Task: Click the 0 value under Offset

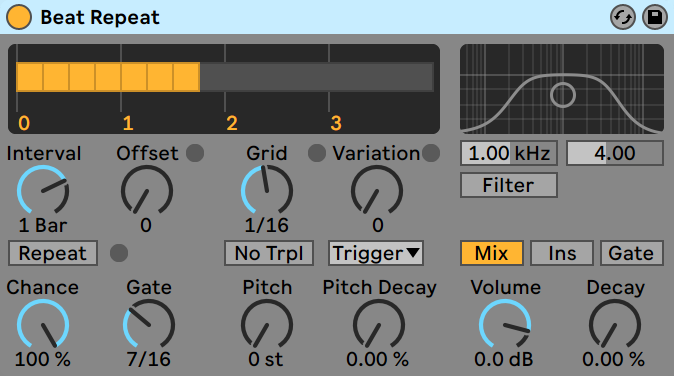Action: (x=146, y=225)
